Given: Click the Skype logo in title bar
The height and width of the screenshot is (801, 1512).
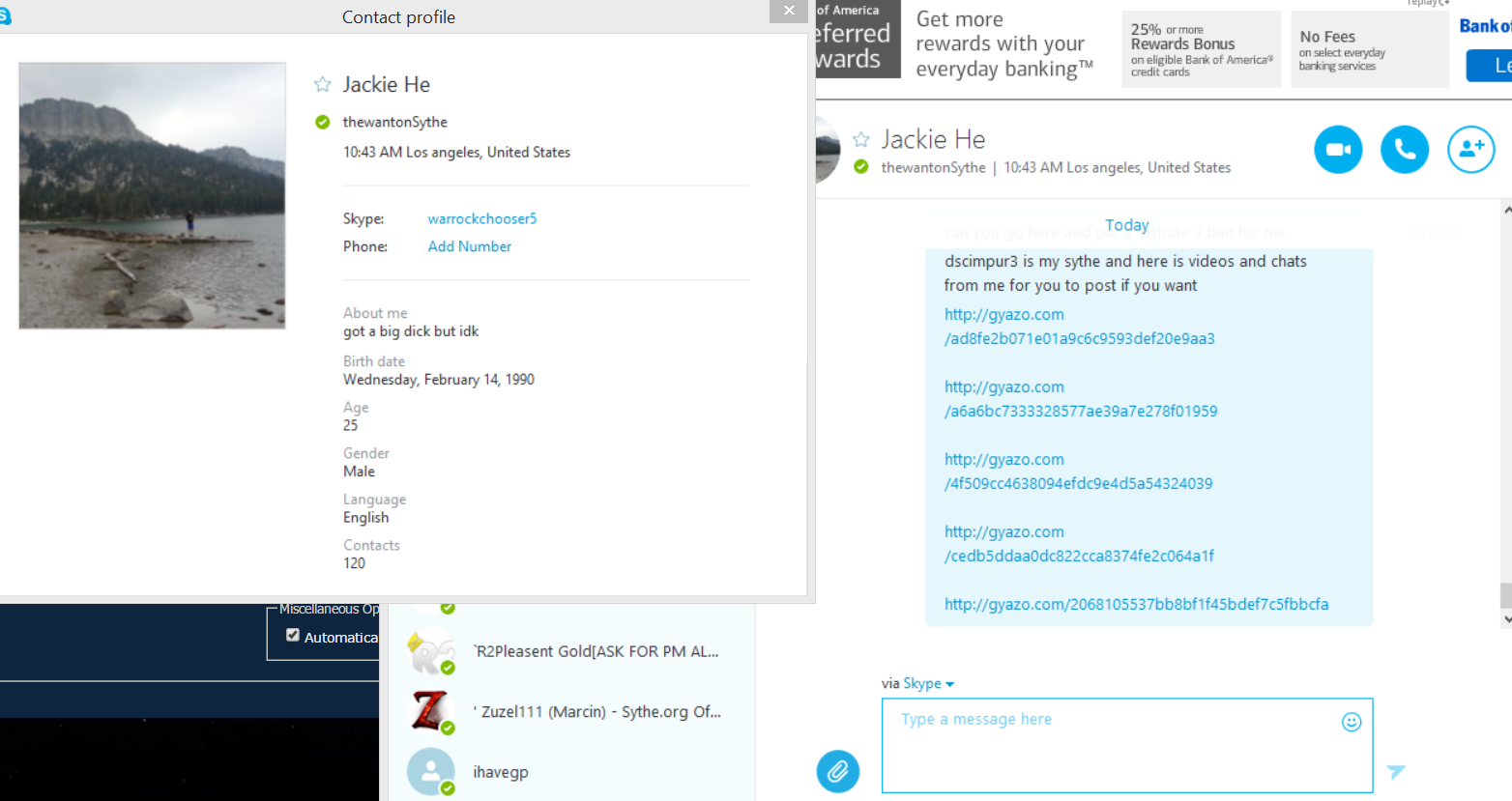Looking at the screenshot, I should [5, 16].
